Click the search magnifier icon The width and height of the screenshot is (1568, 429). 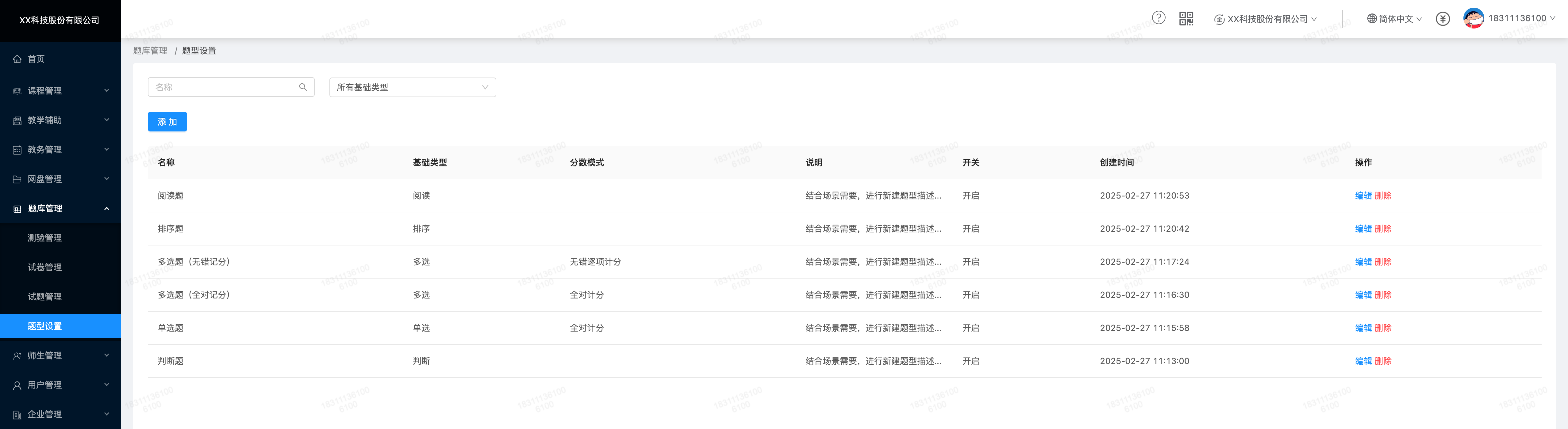[302, 87]
